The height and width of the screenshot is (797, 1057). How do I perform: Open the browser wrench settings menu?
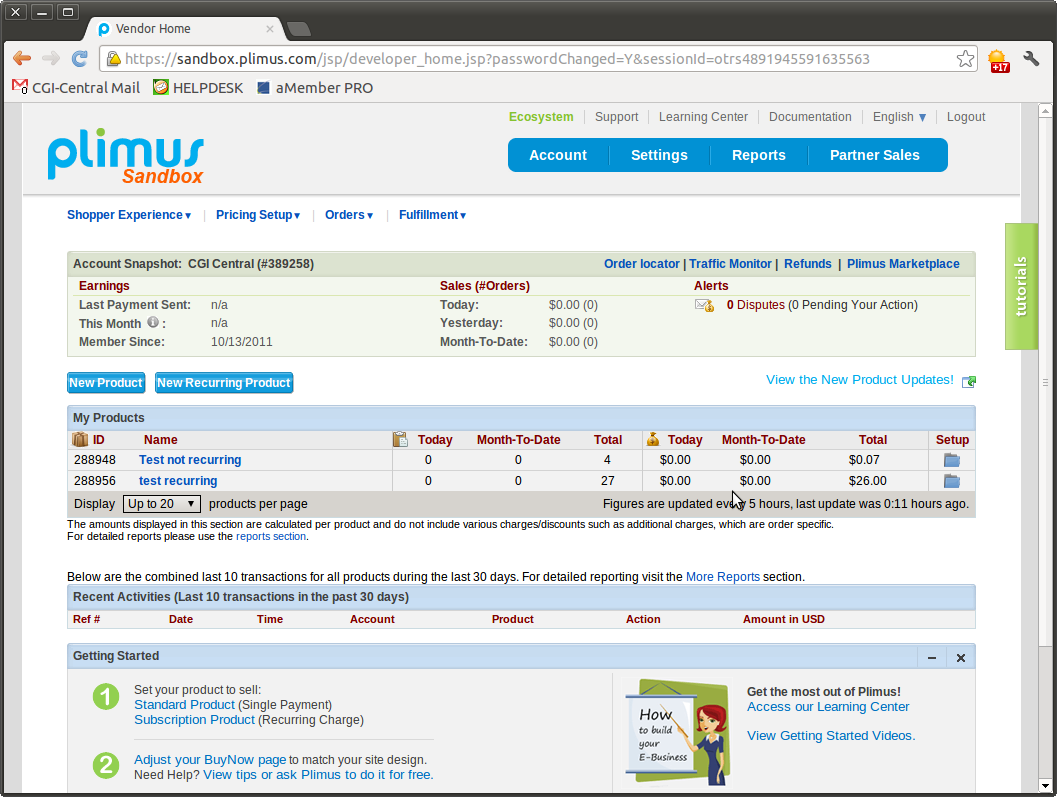coord(1032,59)
